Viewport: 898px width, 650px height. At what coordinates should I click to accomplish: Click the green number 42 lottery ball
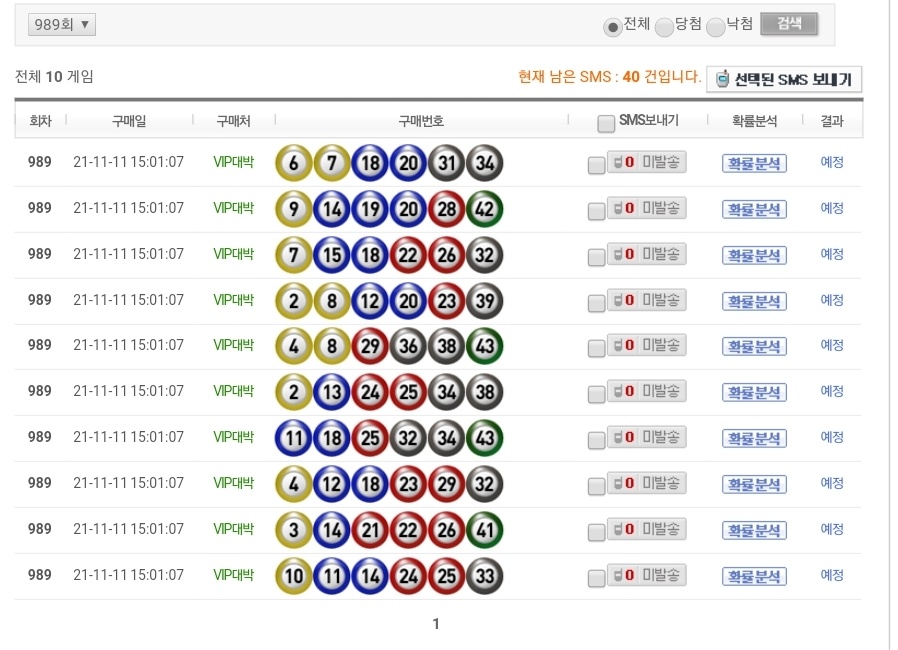coord(485,209)
